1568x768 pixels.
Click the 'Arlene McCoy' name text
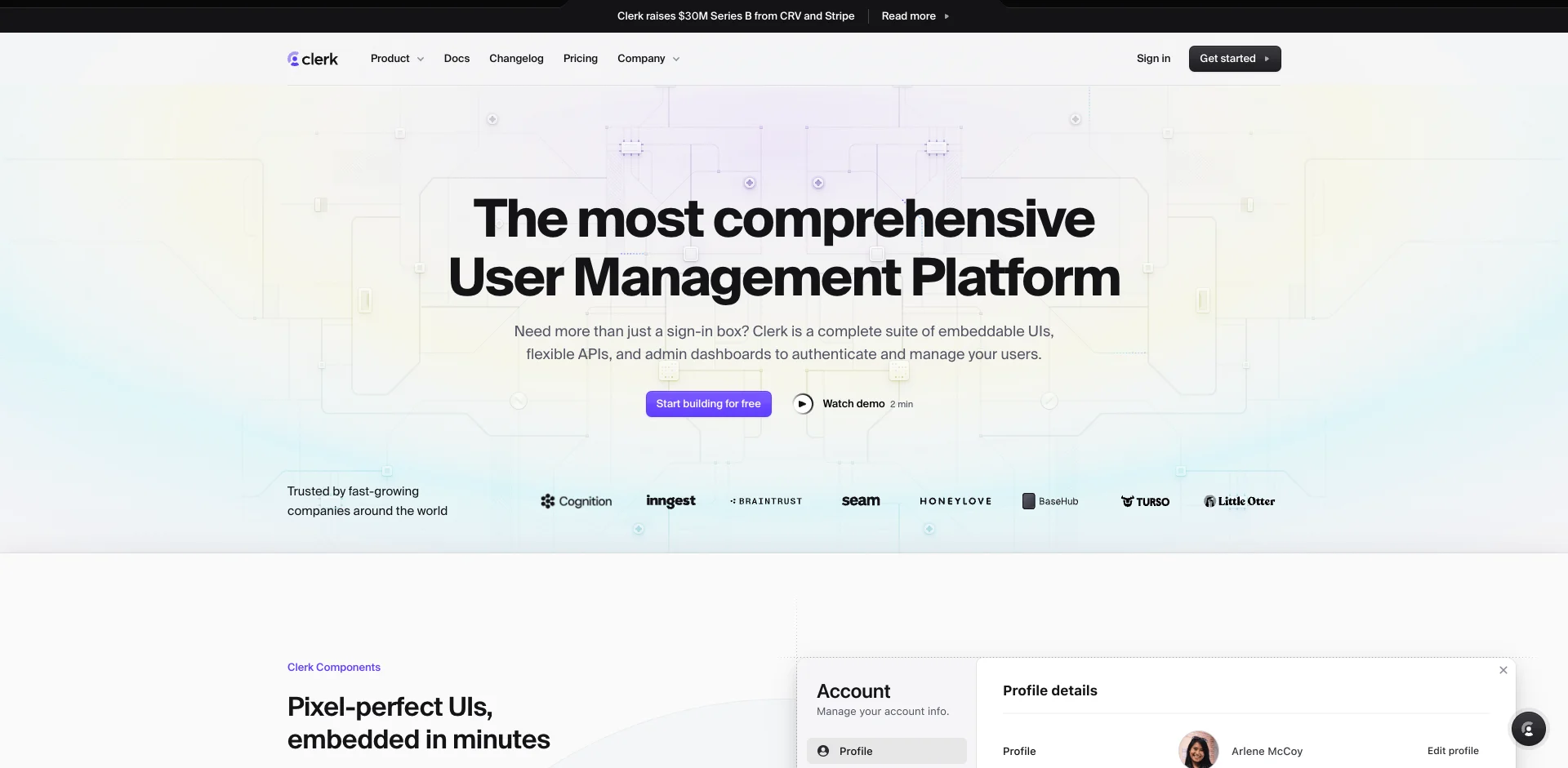1267,751
